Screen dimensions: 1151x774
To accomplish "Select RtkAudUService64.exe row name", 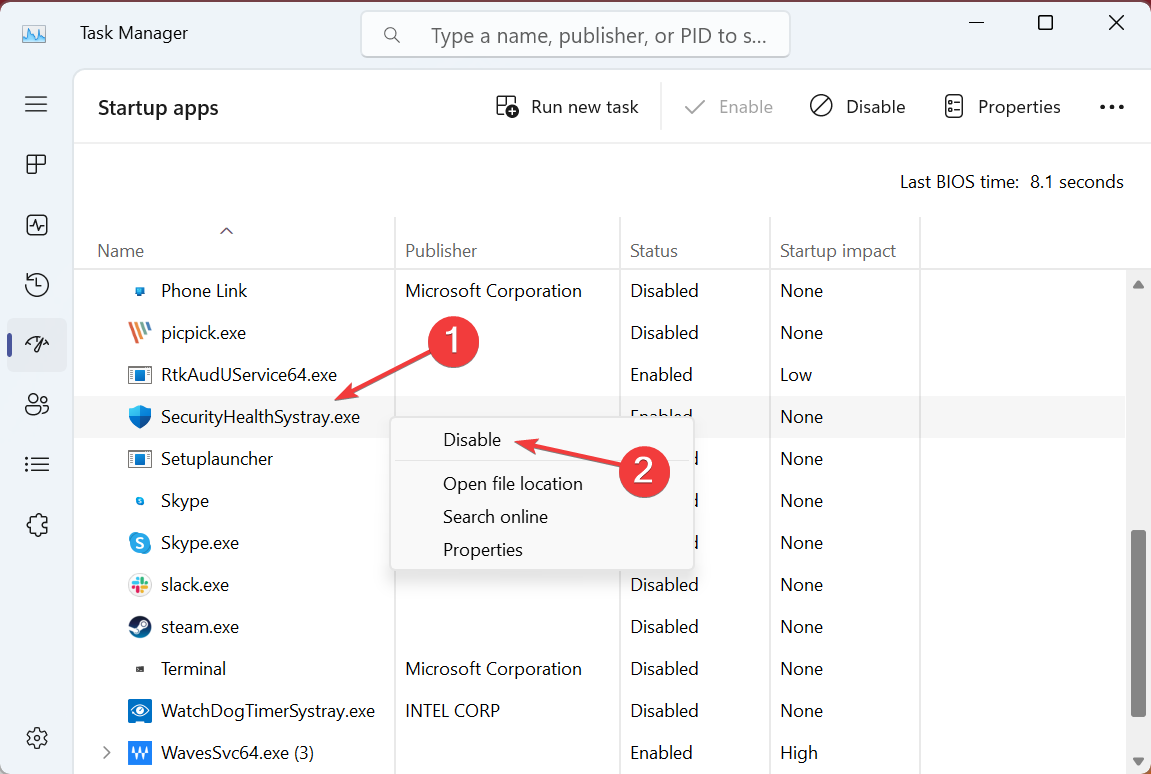I will [249, 375].
